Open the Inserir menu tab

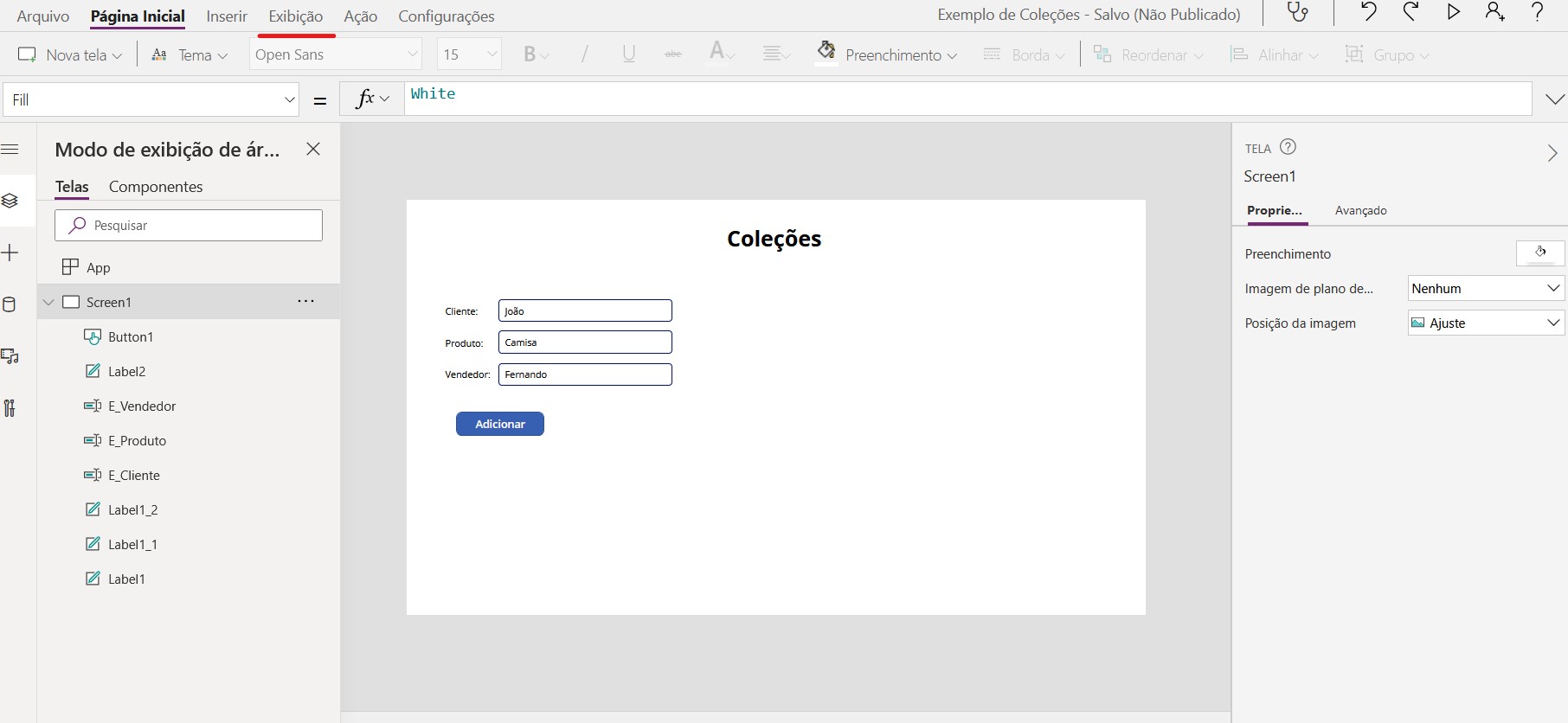pos(227,16)
